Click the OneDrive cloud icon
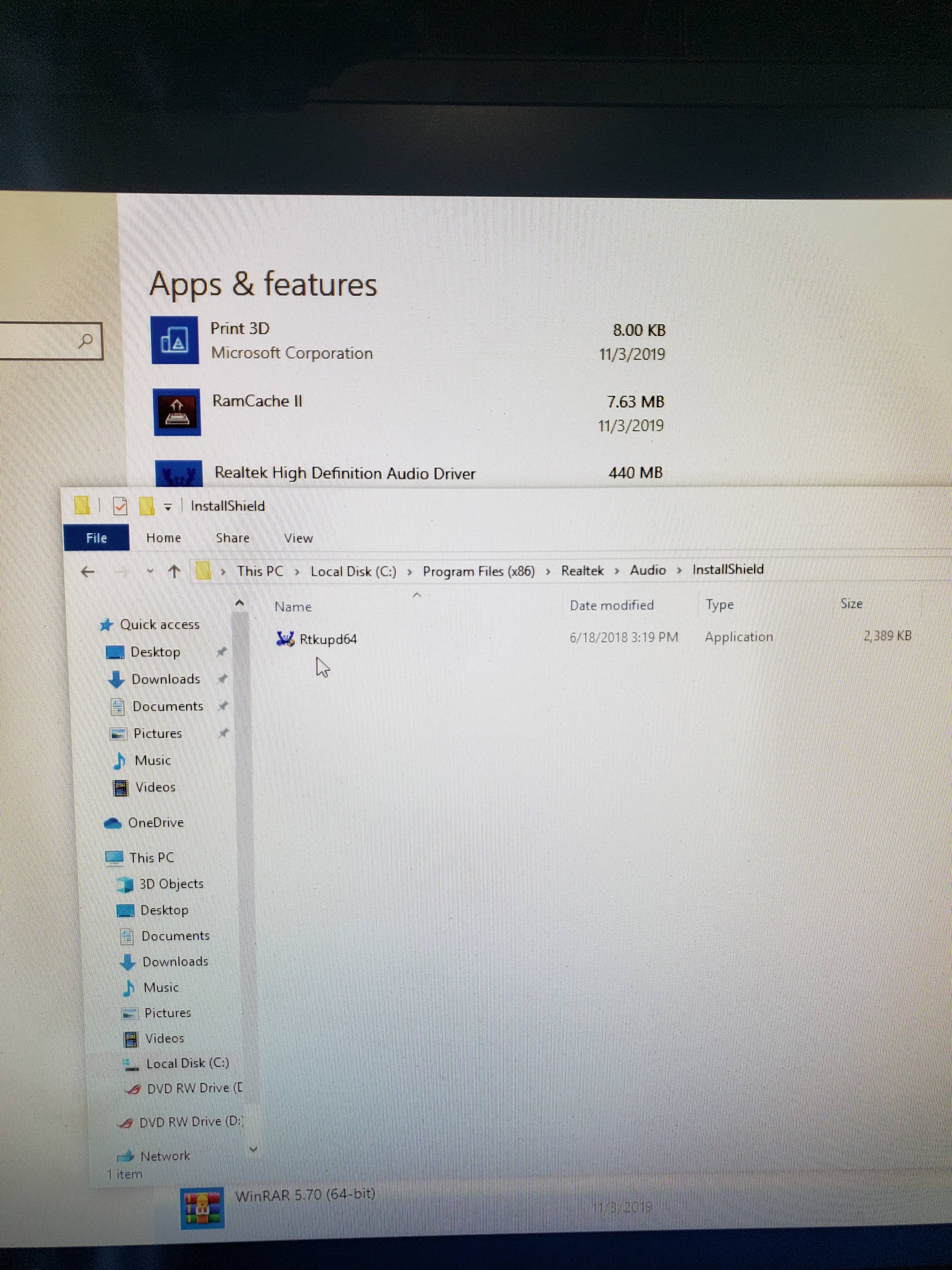 click(x=113, y=823)
